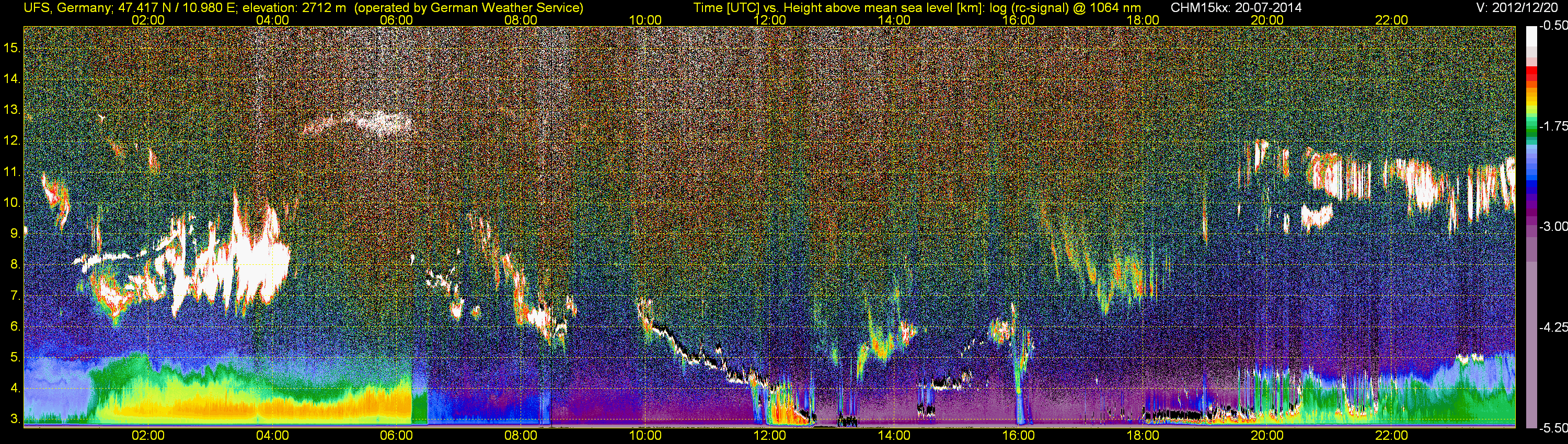Click the '14:00' label on the bottom time axis
The image size is (1568, 444).
tap(894, 436)
